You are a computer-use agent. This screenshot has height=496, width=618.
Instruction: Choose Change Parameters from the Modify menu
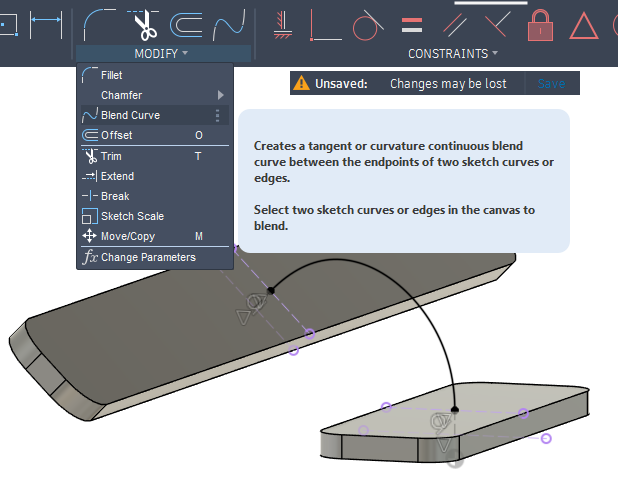click(x=155, y=257)
